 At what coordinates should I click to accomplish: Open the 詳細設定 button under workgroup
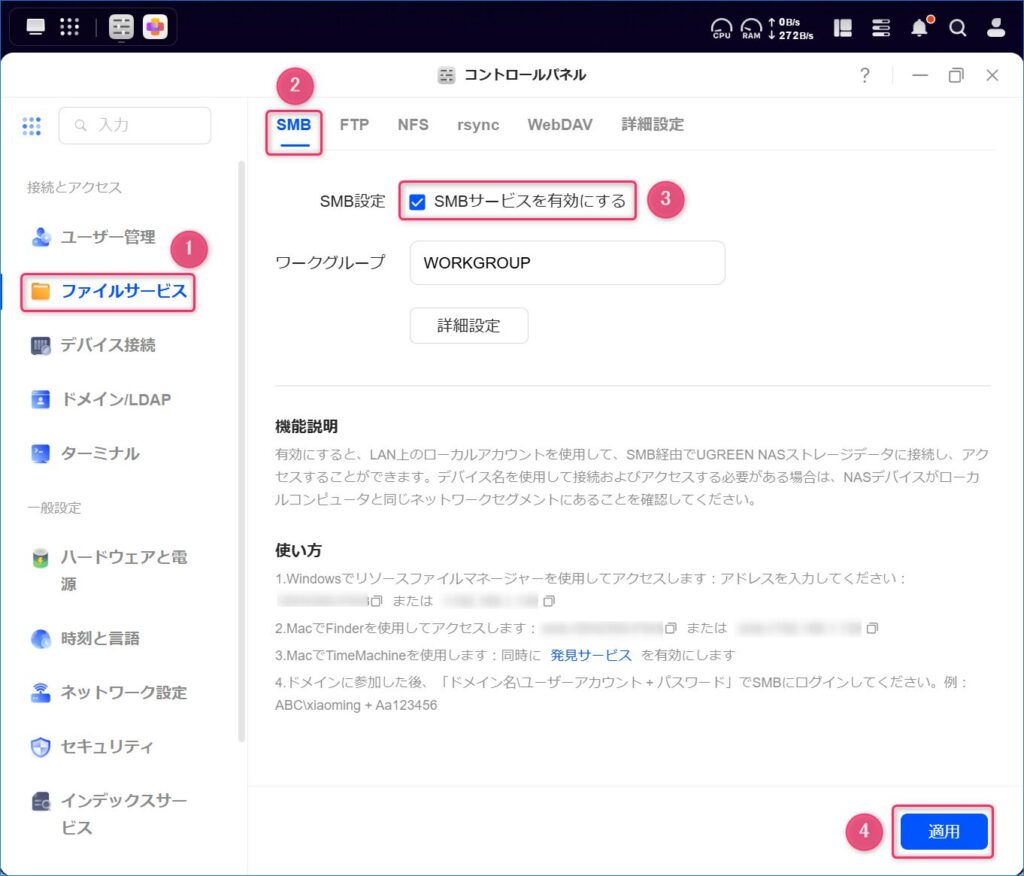pos(468,325)
